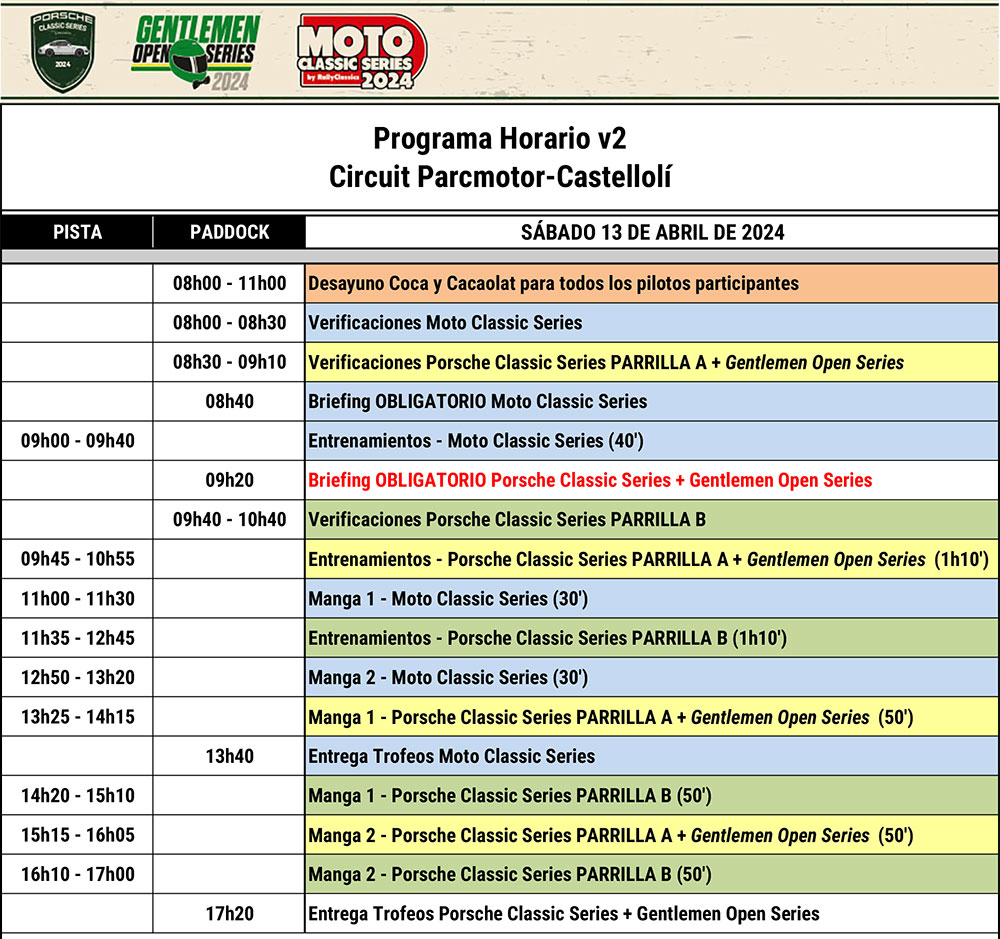Select Verificaciones Porsche PARRILLA B green row
Screen dimensions: 1000x939
point(507,519)
